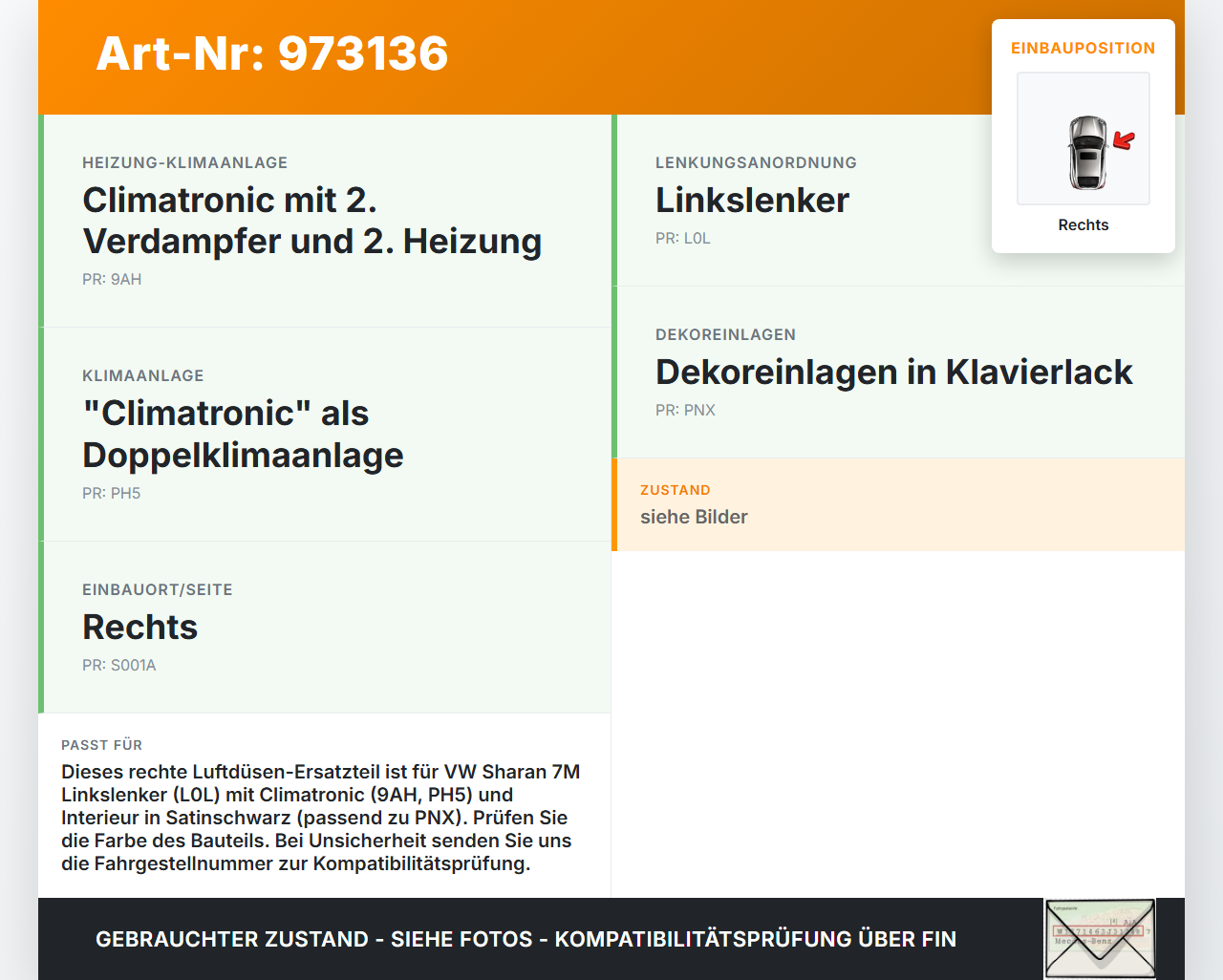
Task: Click the article number Art-Nr: 973136
Action: tap(271, 55)
